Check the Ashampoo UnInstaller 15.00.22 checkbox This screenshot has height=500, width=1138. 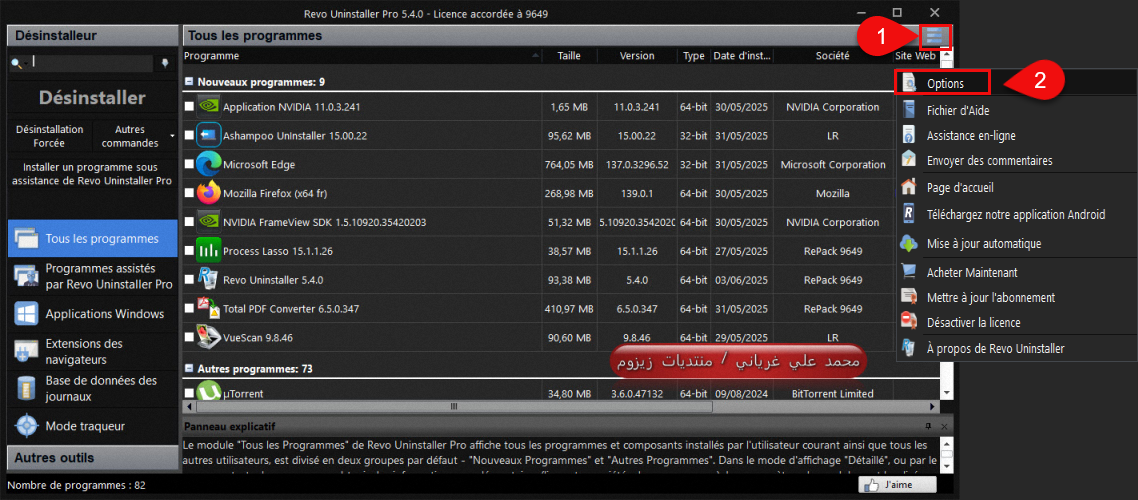(189, 135)
